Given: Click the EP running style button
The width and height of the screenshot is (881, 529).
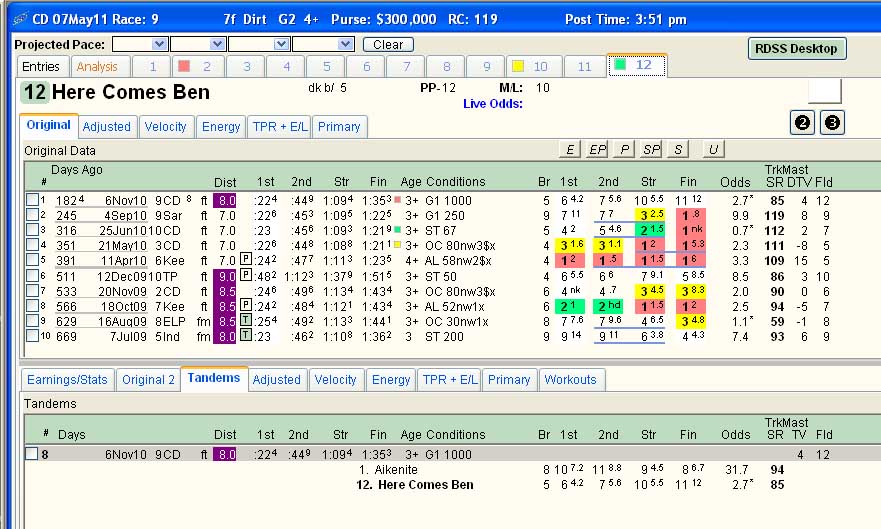Looking at the screenshot, I should pos(597,149).
